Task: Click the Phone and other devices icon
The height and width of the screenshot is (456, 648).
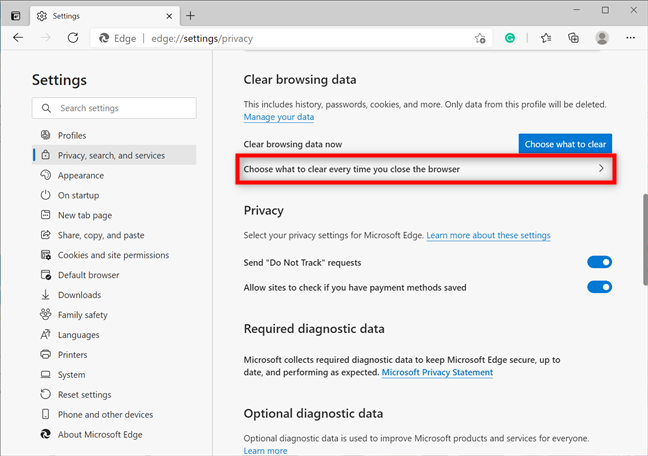Action: click(45, 414)
